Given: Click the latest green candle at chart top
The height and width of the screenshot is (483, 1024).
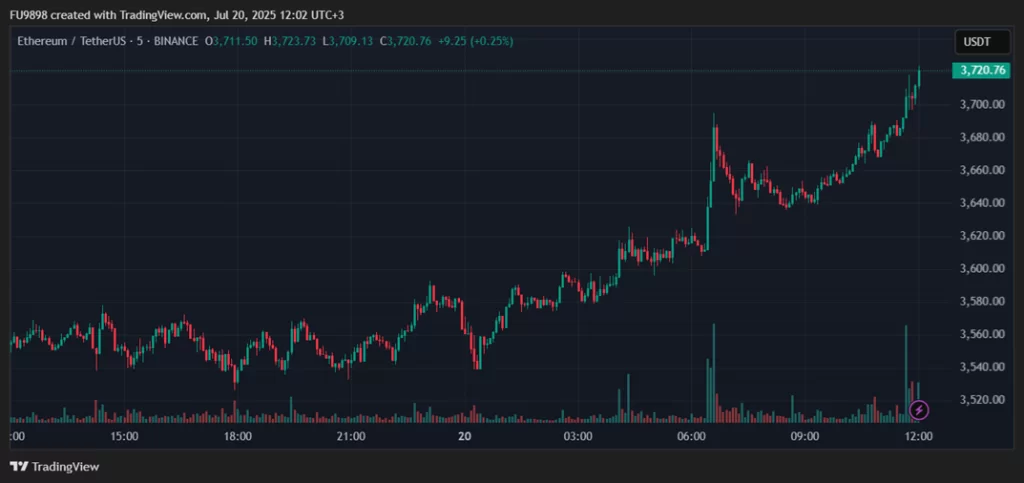Looking at the screenshot, I should 919,78.
